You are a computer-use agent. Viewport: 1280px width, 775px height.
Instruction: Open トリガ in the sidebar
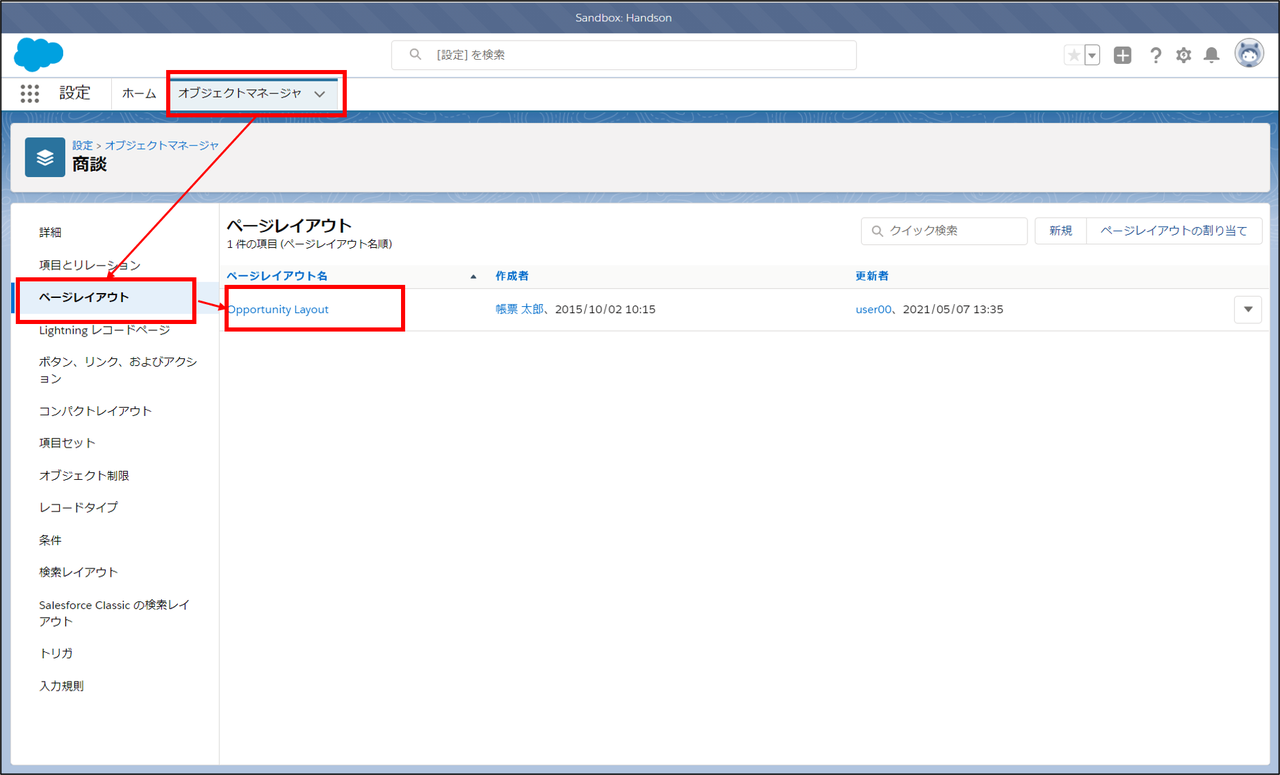(x=56, y=653)
